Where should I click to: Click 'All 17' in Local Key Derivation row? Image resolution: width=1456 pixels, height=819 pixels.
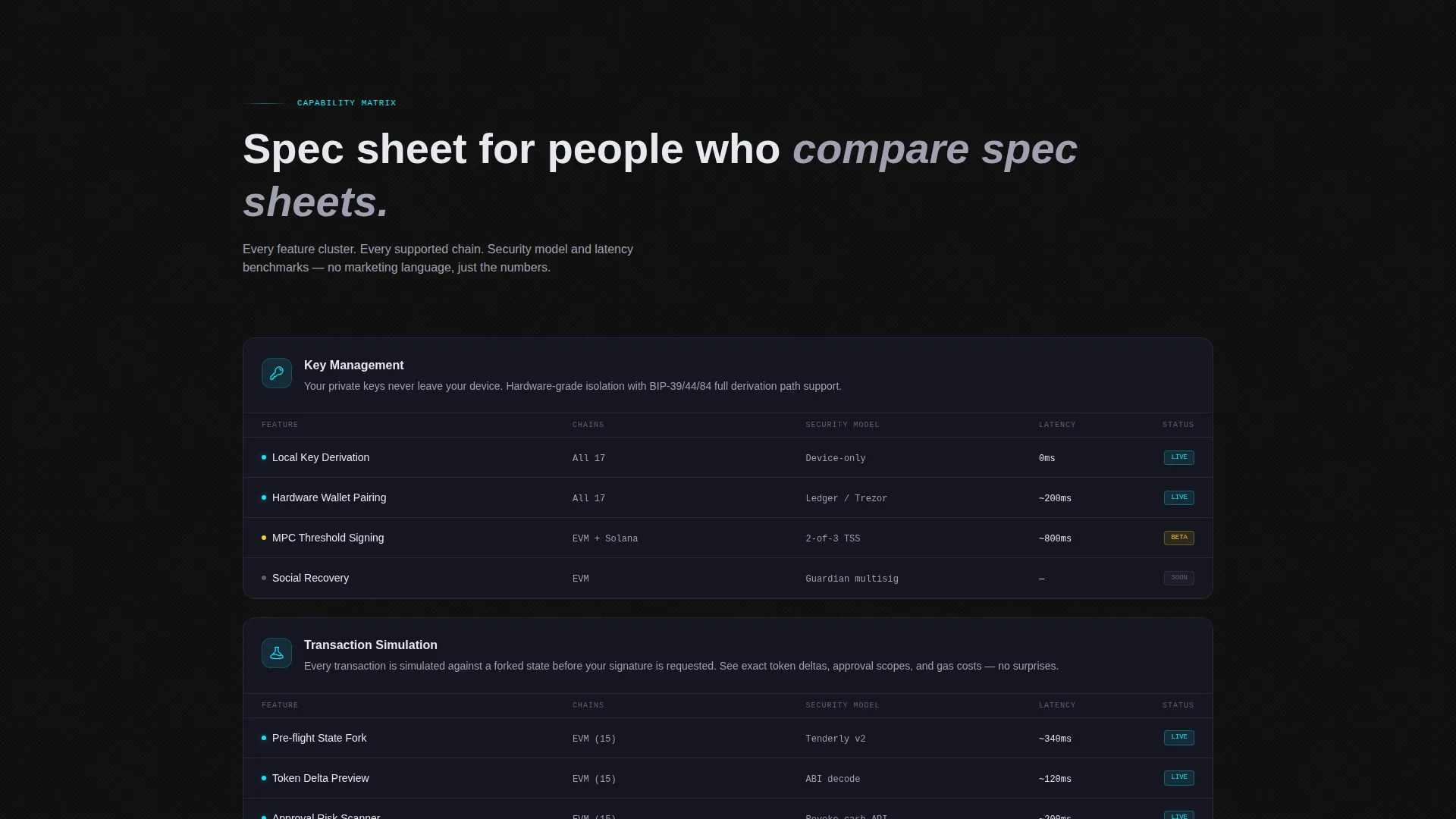click(x=588, y=458)
